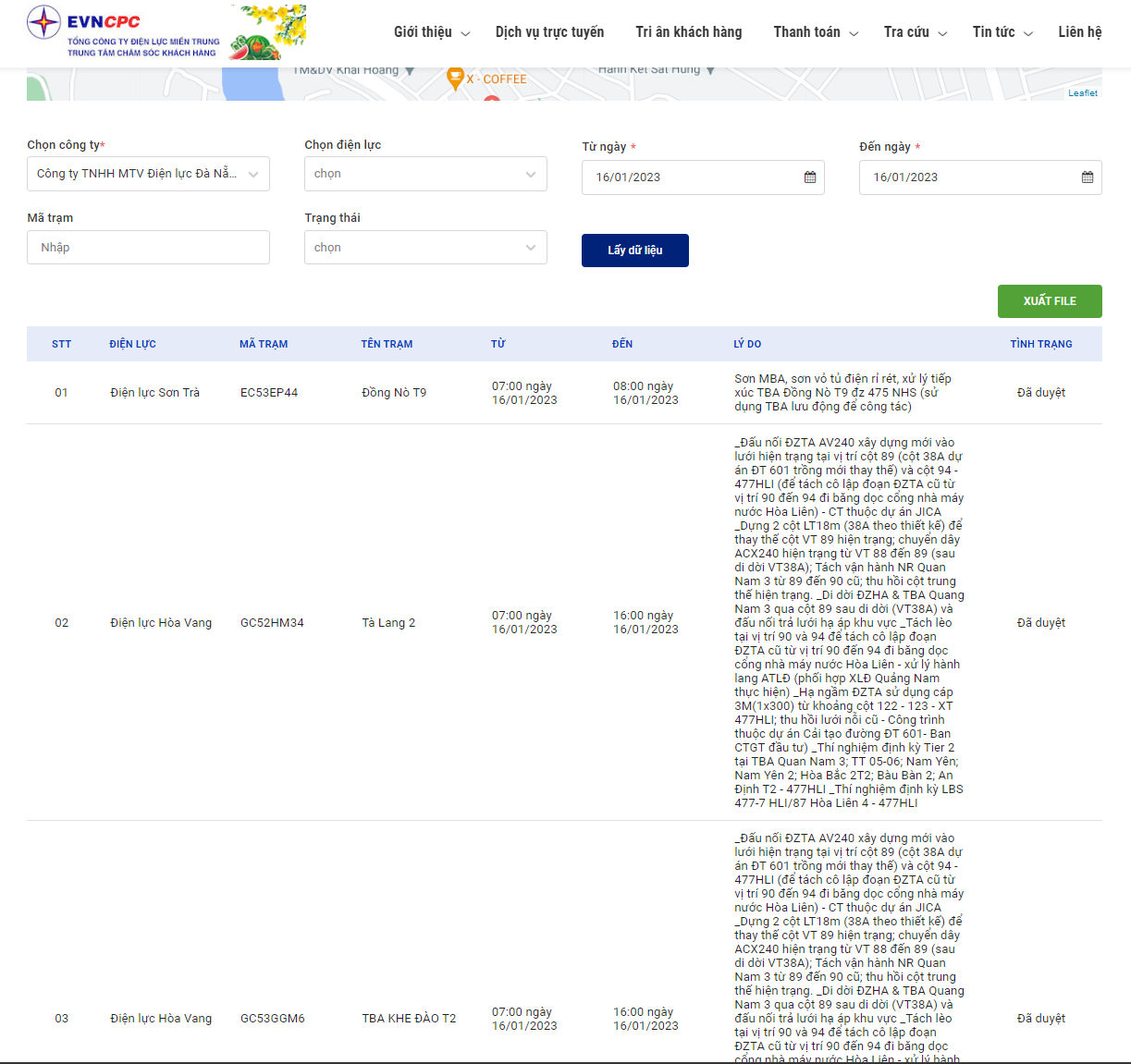
Task: Open the Chọn điện lực dropdown
Action: 425,174
